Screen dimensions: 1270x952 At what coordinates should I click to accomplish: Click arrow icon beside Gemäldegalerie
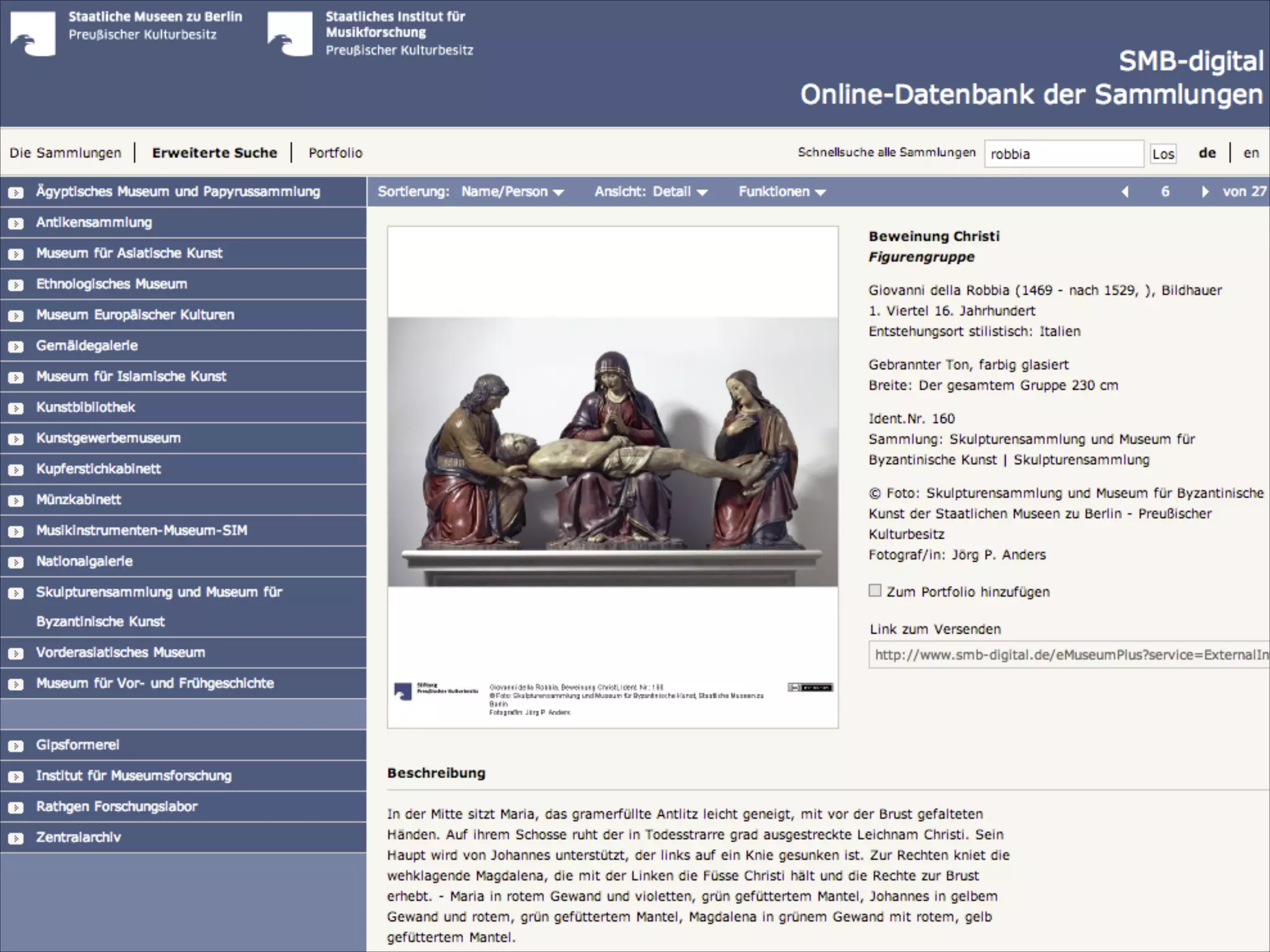pos(16,346)
